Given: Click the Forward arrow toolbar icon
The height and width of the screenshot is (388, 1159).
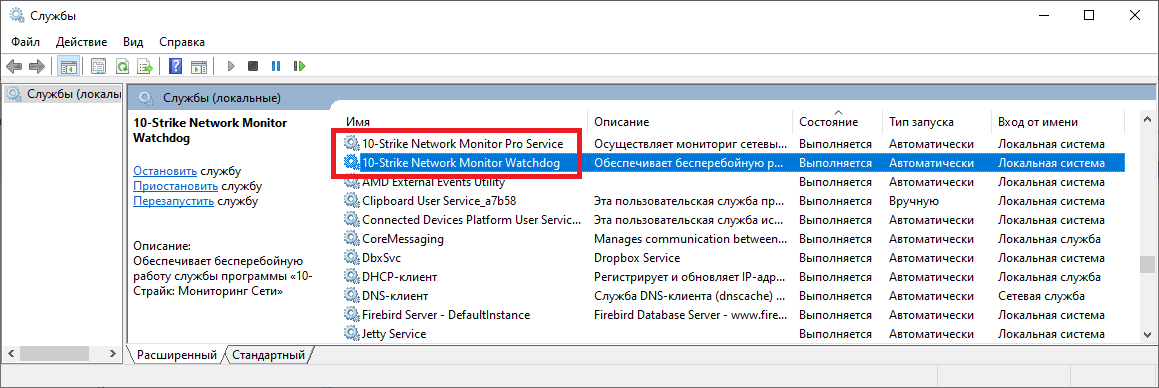Looking at the screenshot, I should [36, 67].
